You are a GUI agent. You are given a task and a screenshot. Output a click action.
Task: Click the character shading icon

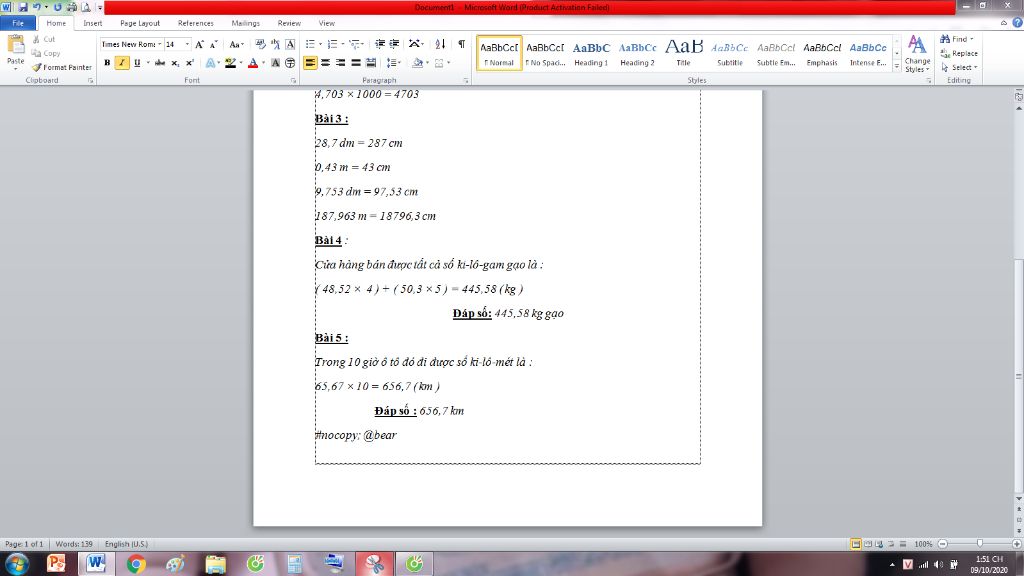tap(275, 63)
